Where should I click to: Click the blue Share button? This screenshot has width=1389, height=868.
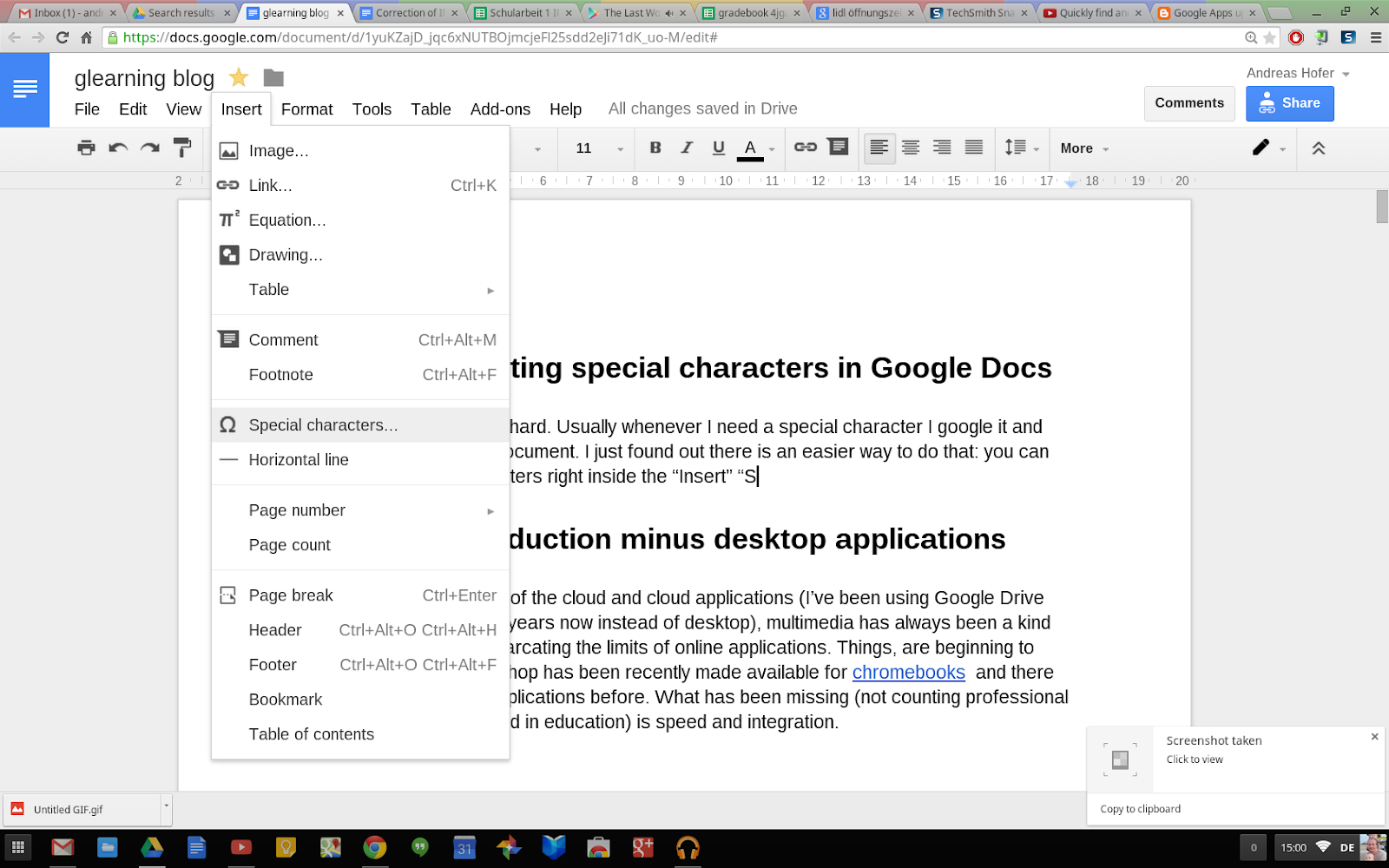click(x=1289, y=103)
